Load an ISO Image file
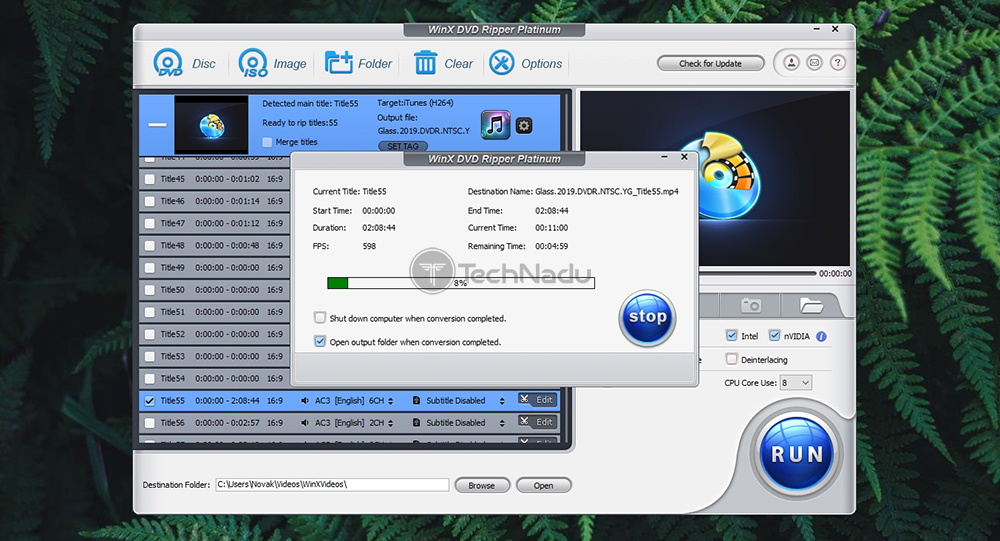Viewport: 1000px width, 541px height. (272, 63)
